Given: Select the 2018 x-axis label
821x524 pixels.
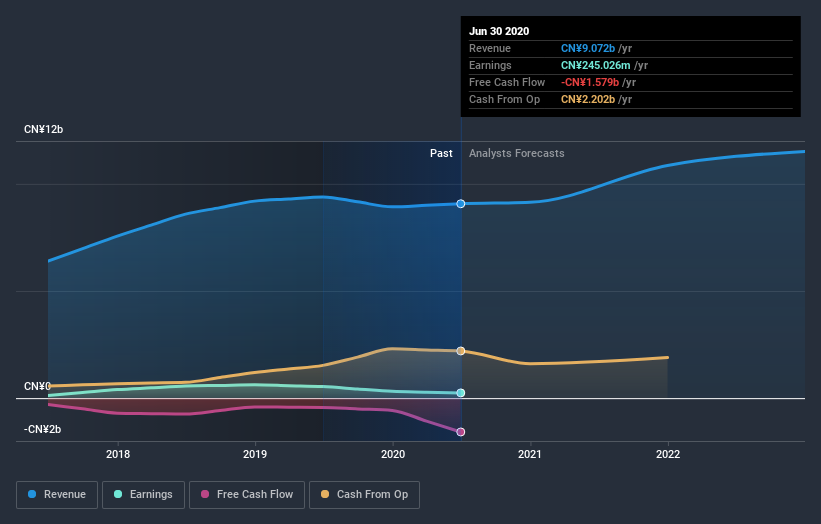Looking at the screenshot, I should [x=118, y=454].
